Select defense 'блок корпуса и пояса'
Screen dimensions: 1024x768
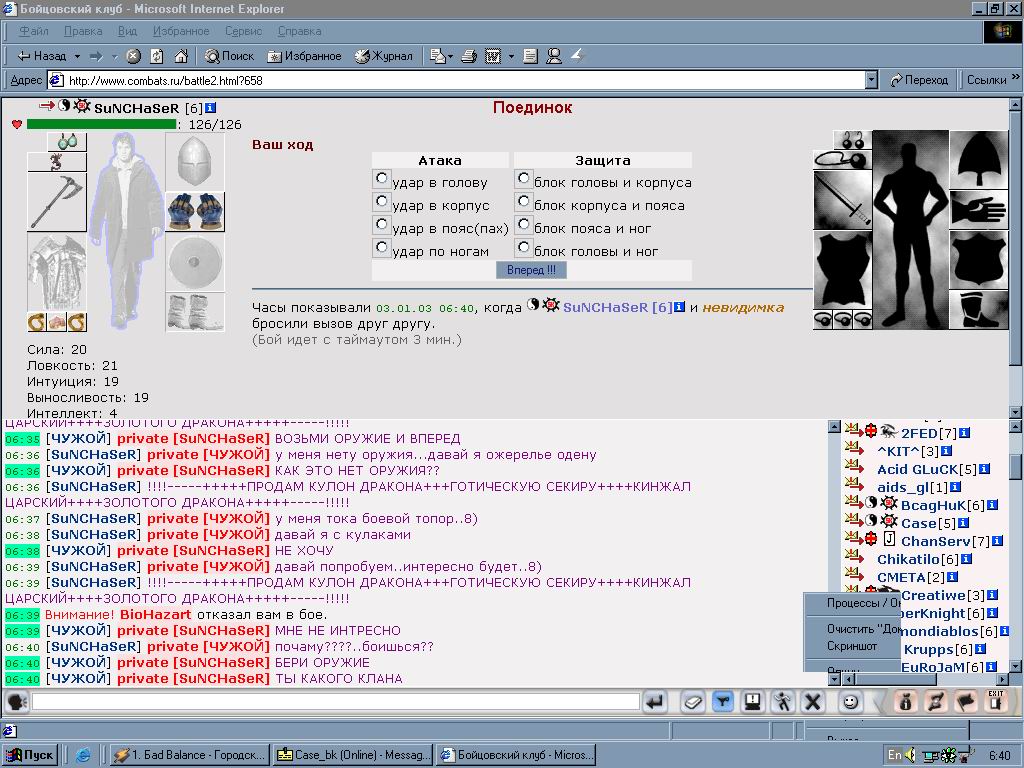click(x=523, y=201)
